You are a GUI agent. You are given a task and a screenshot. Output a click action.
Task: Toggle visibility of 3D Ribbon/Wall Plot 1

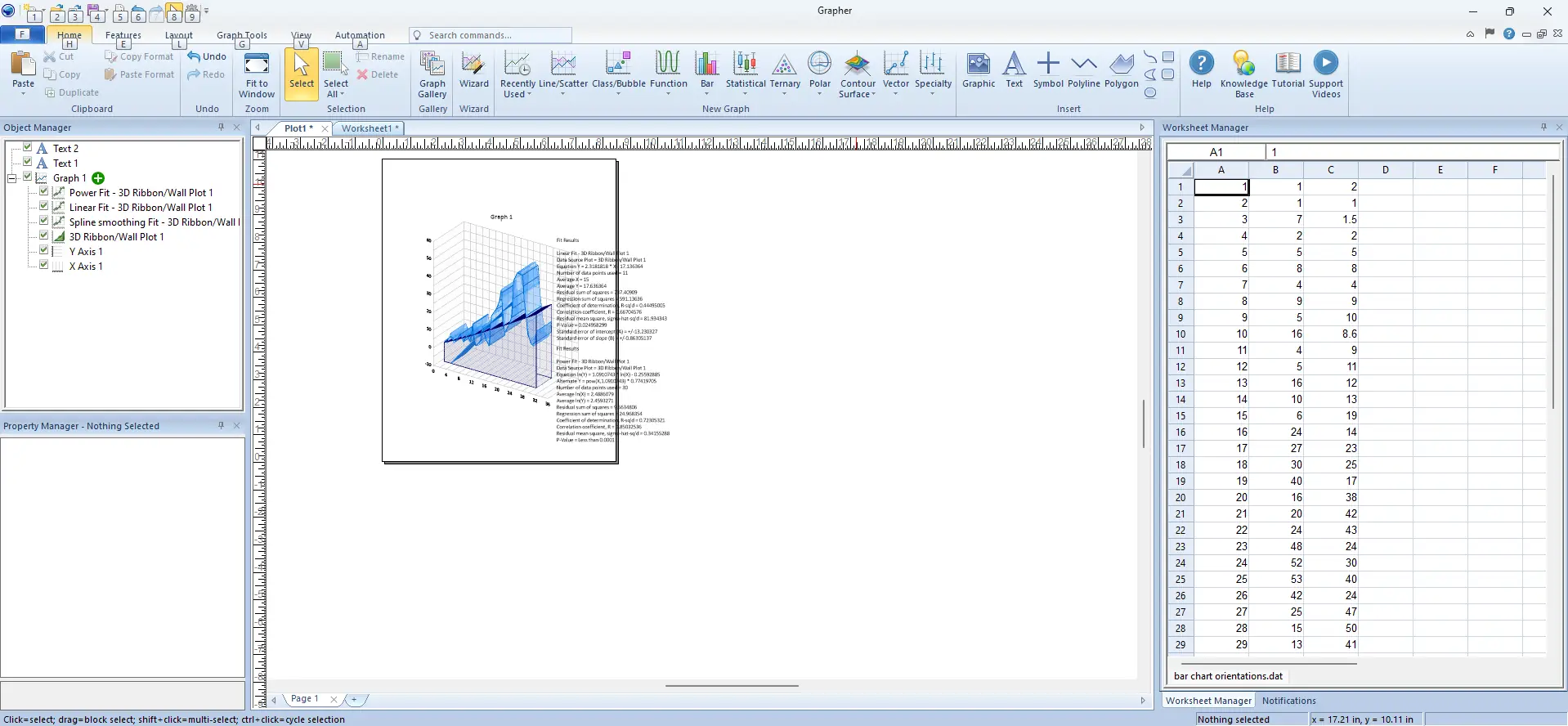click(x=43, y=236)
